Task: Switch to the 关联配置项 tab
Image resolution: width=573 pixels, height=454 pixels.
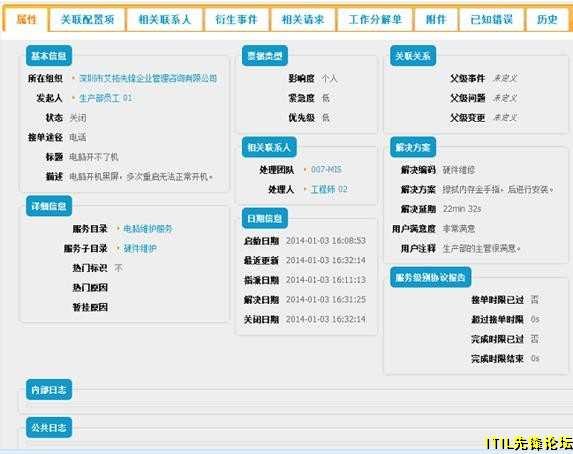Action: 87,19
